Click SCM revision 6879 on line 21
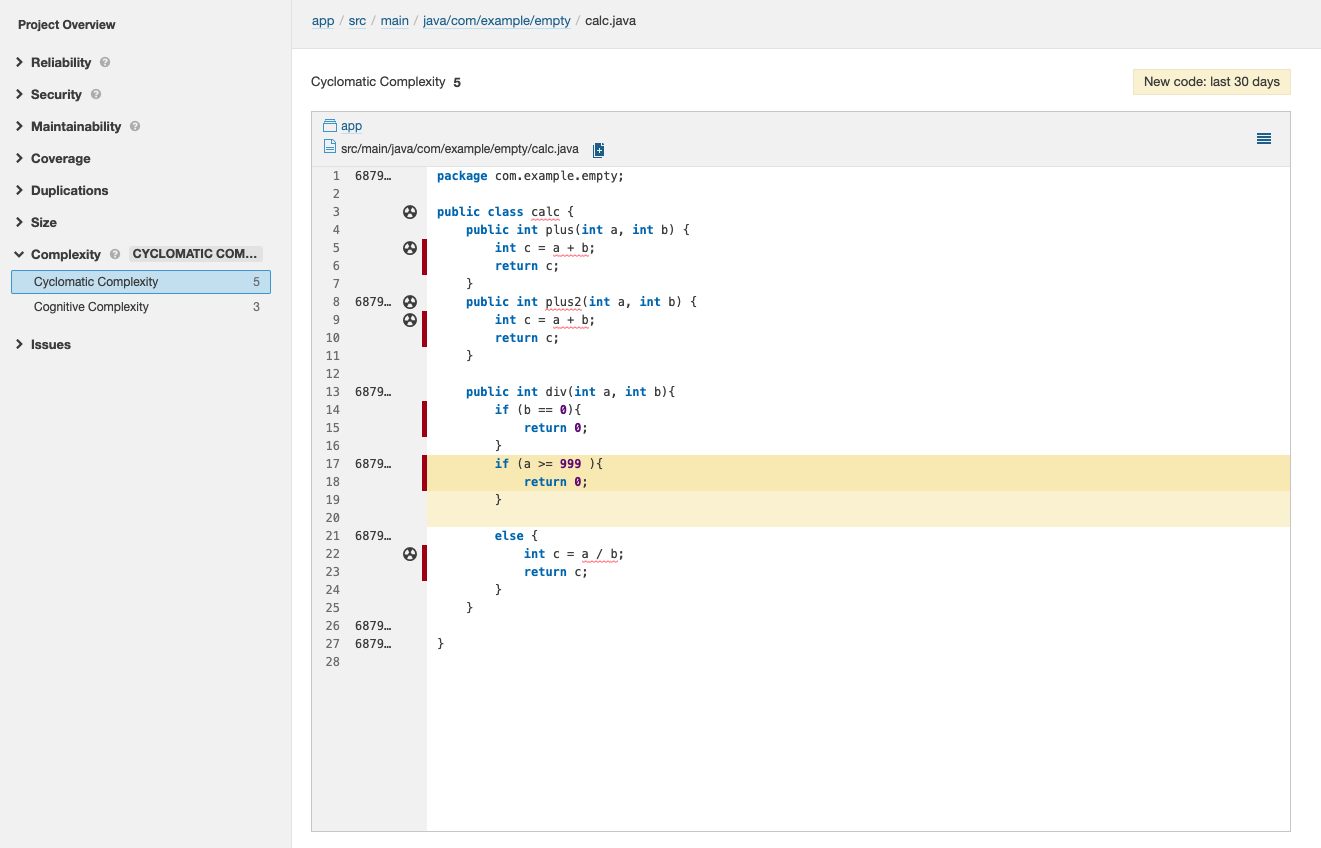 coord(374,536)
